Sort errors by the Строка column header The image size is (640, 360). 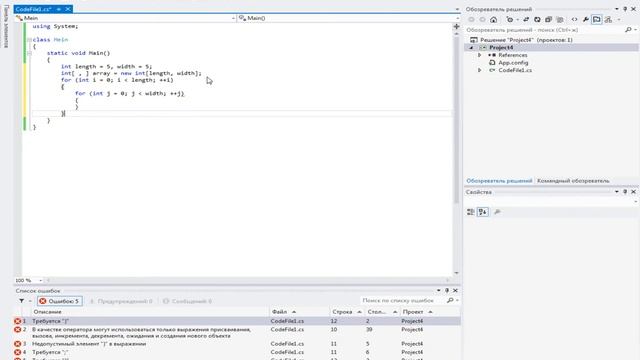(x=342, y=312)
